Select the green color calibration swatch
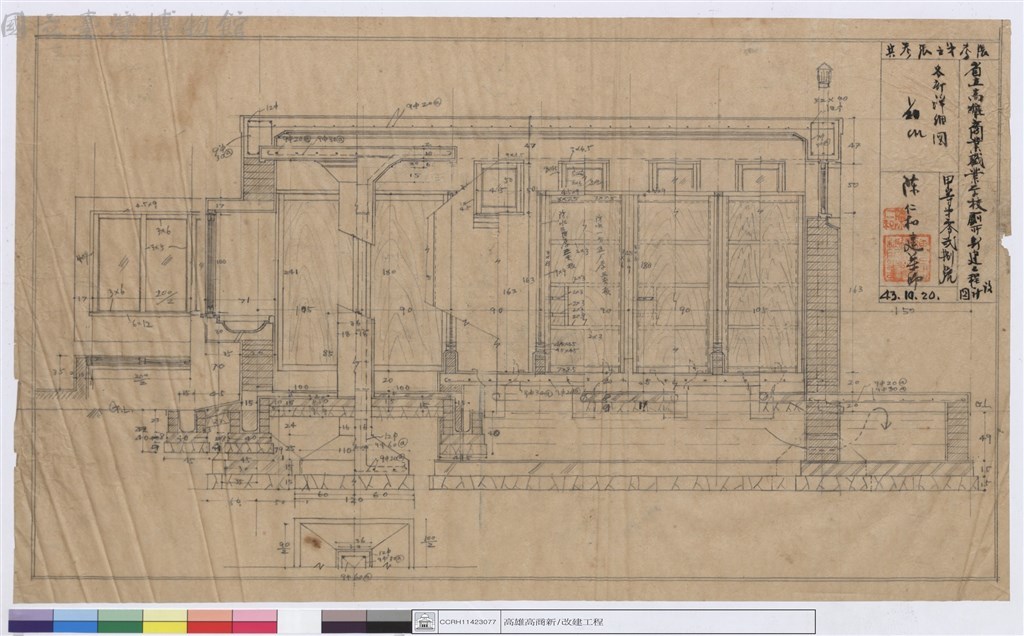This screenshot has width=1024, height=636. pyautogui.click(x=120, y=621)
